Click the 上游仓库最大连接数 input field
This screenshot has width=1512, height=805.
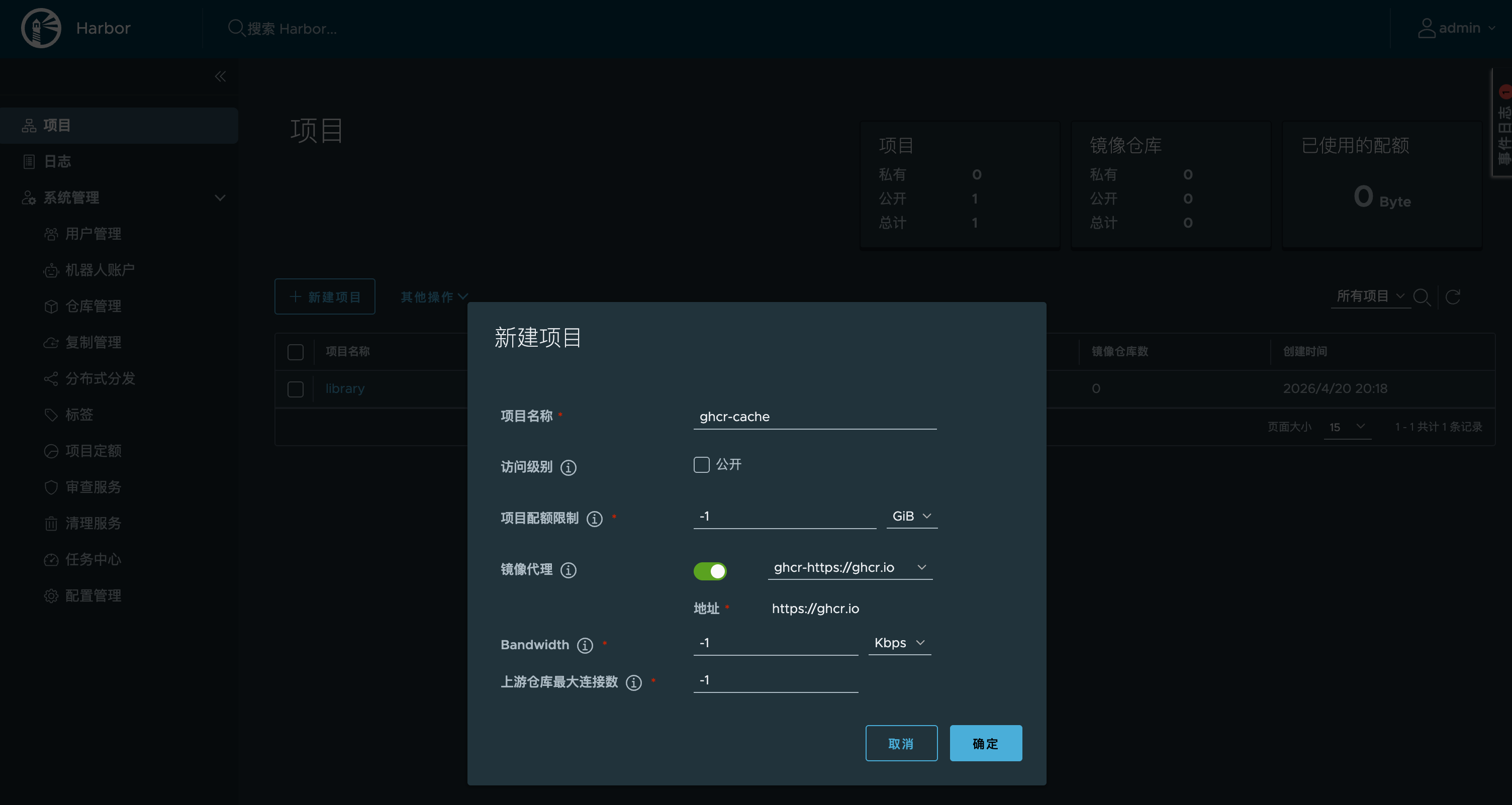tap(776, 680)
